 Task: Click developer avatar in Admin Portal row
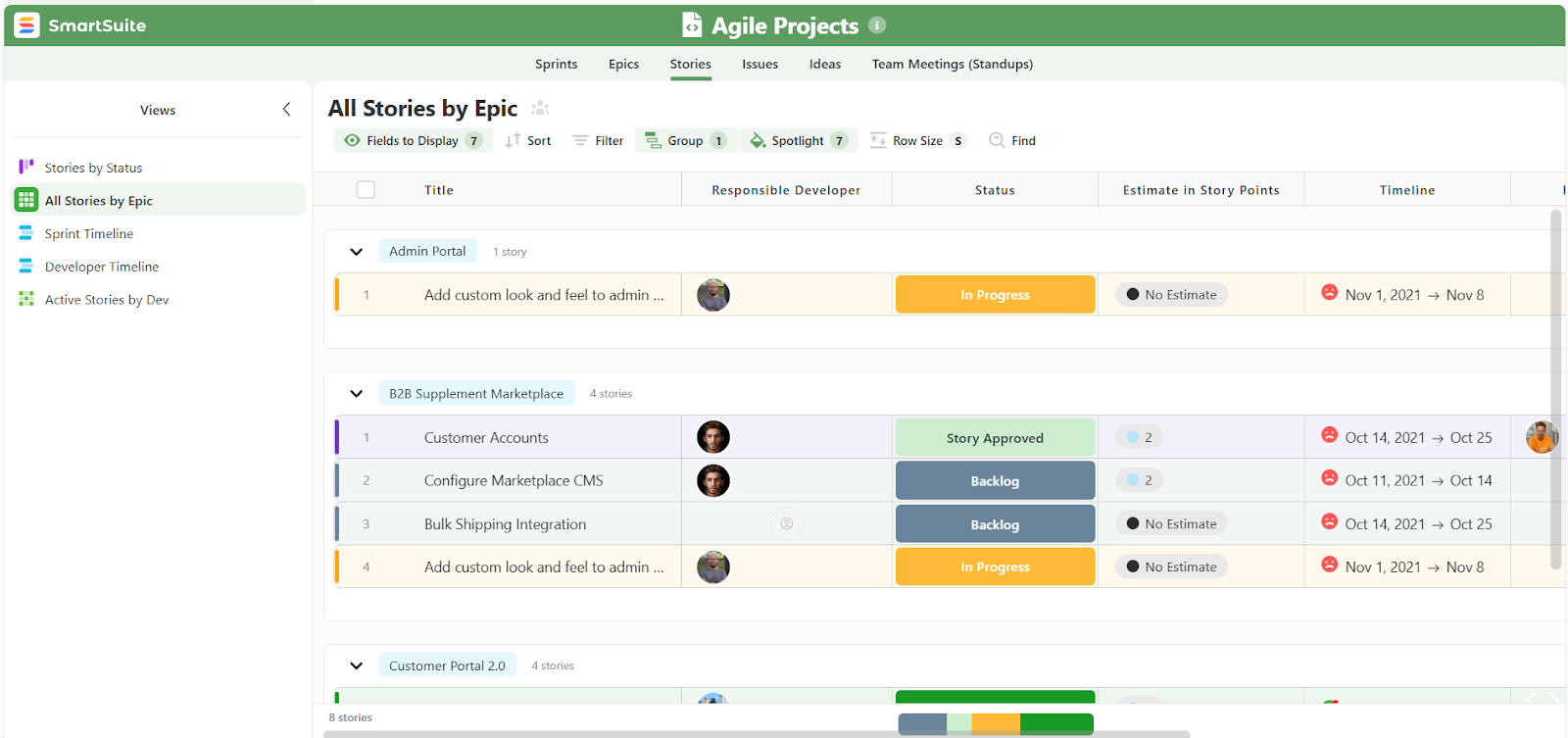point(713,295)
